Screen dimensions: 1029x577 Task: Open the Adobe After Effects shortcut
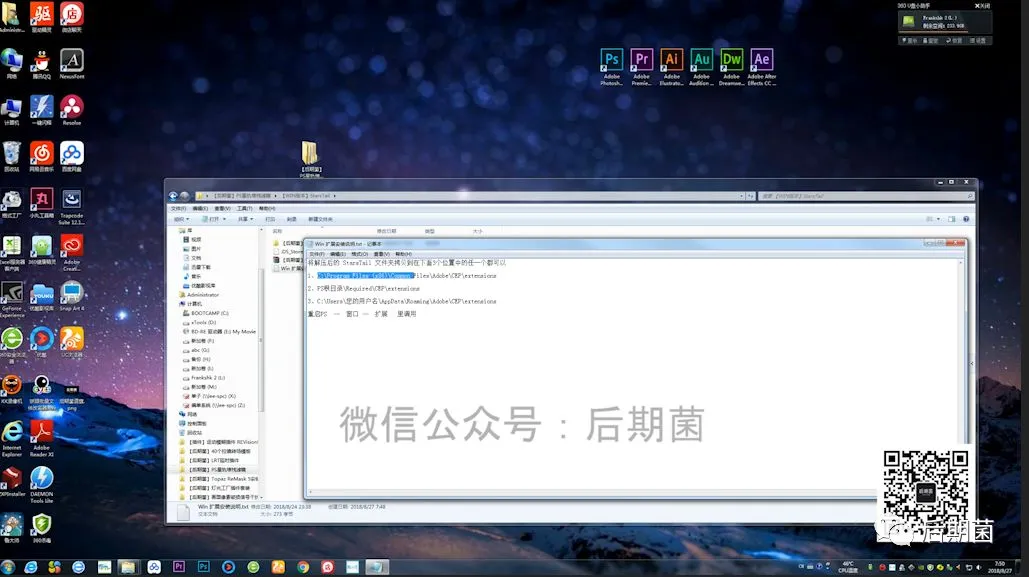(761, 67)
